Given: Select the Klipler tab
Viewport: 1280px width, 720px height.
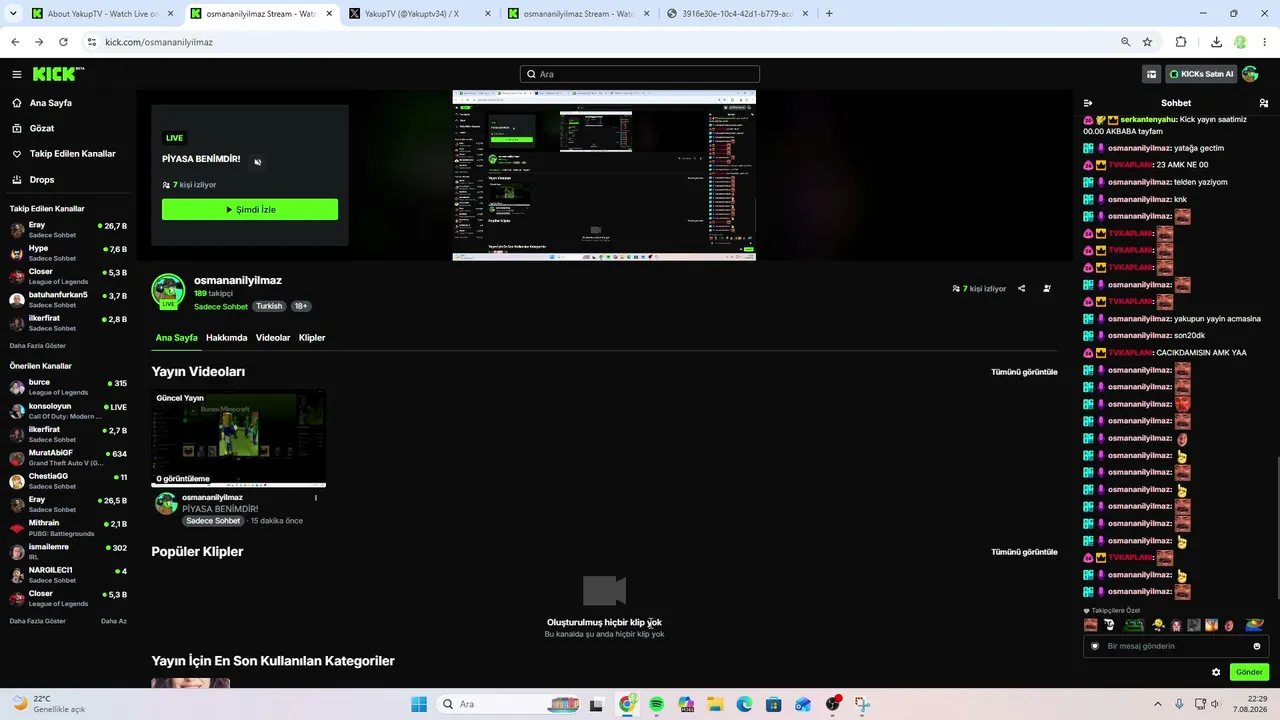Looking at the screenshot, I should pyautogui.click(x=312, y=338).
